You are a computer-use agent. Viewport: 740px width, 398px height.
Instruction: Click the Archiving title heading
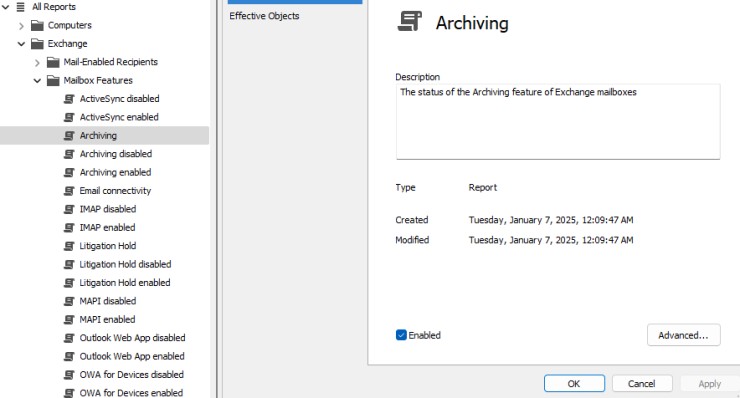click(x=472, y=23)
